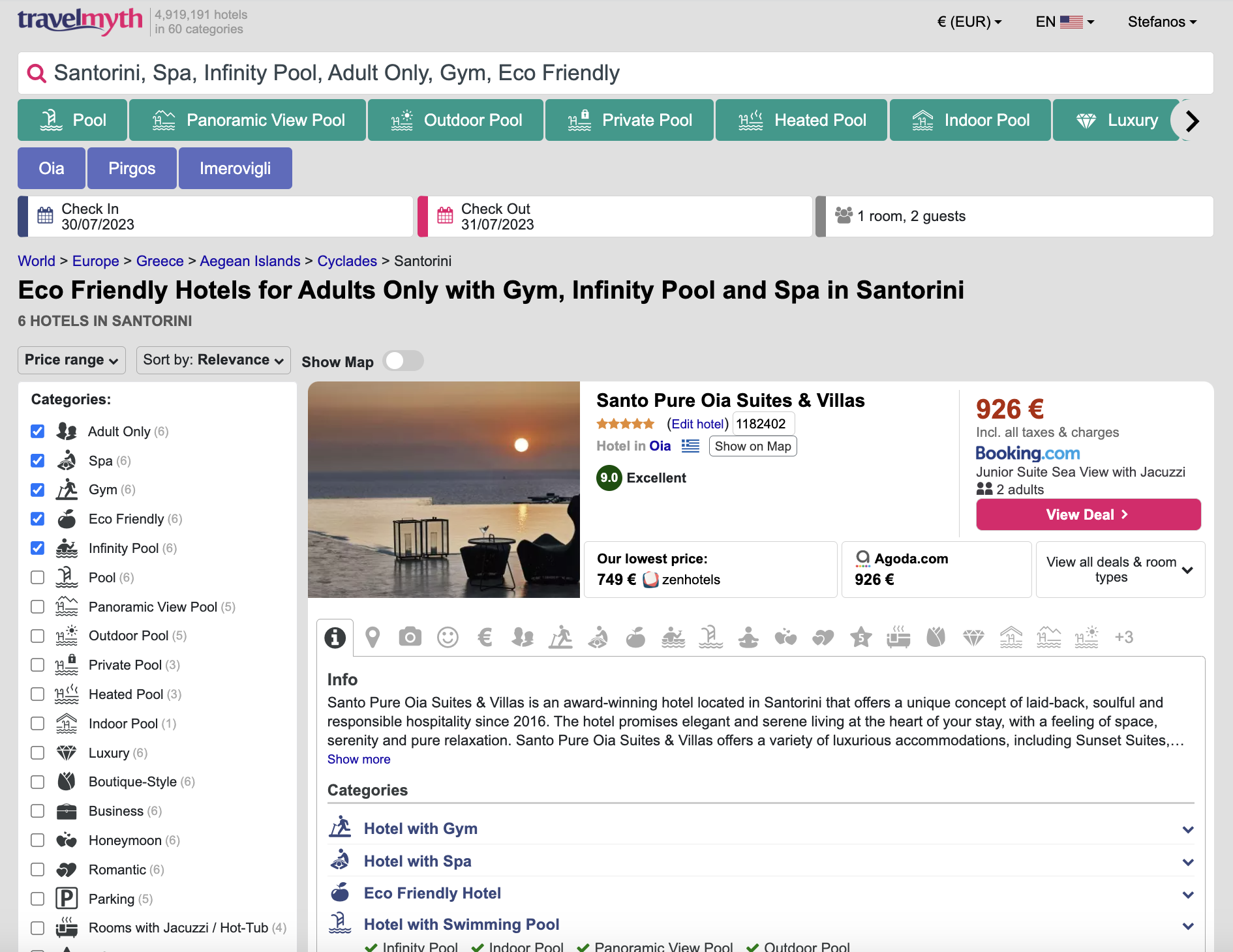Select the Panoramic View Pool green filter chip
The height and width of the screenshot is (952, 1233).
tap(247, 120)
